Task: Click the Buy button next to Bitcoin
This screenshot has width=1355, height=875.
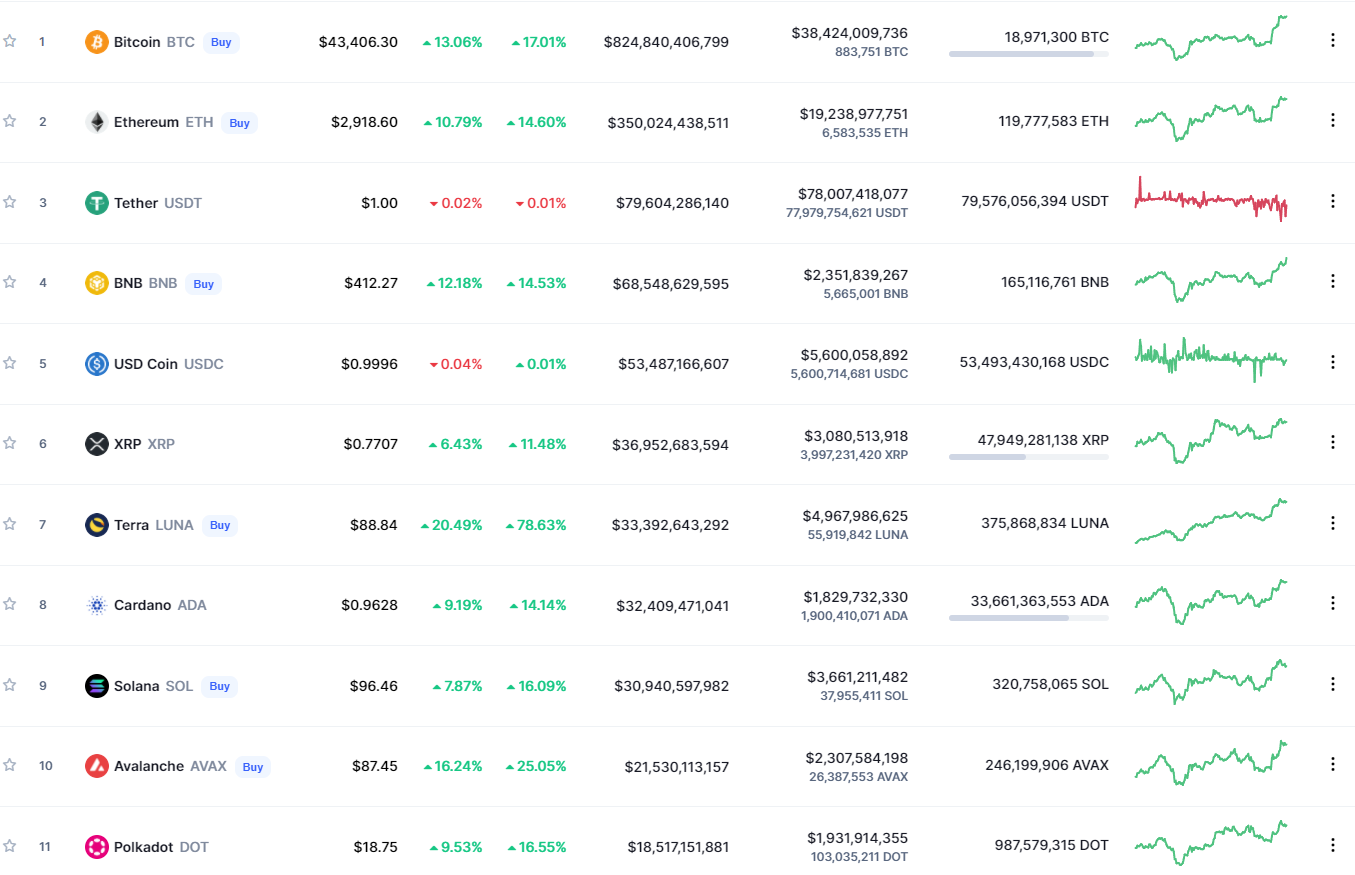Action: (x=221, y=42)
